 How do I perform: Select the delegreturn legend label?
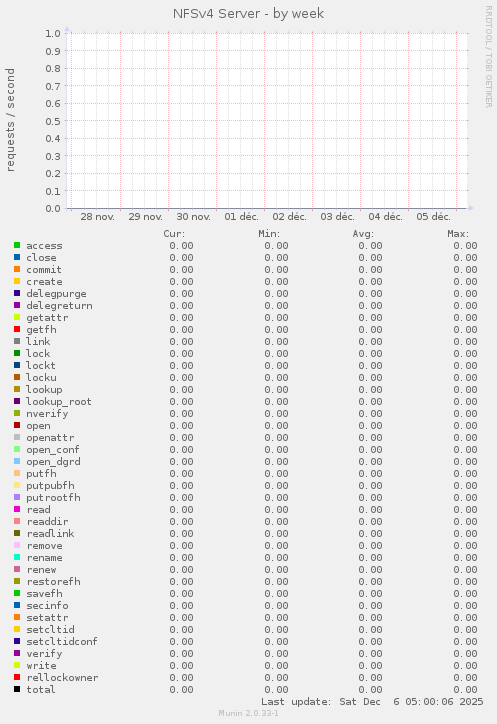[x=59, y=306]
